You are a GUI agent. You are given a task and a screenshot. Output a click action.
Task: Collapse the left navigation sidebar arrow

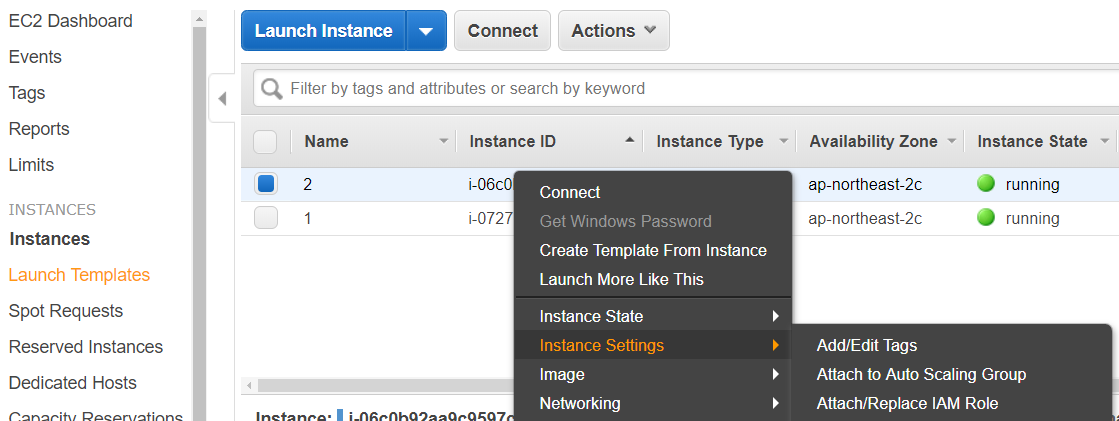click(x=222, y=98)
